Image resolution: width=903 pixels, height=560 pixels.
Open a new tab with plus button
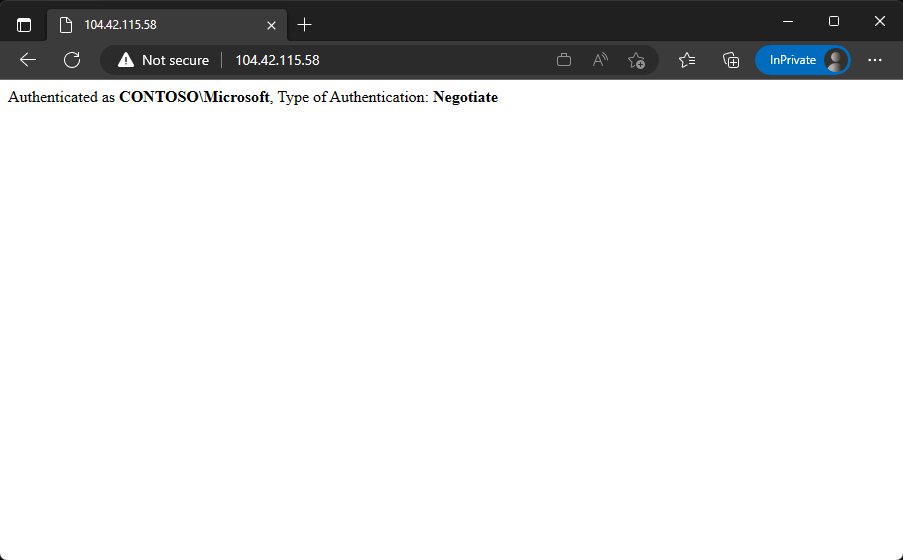[304, 25]
